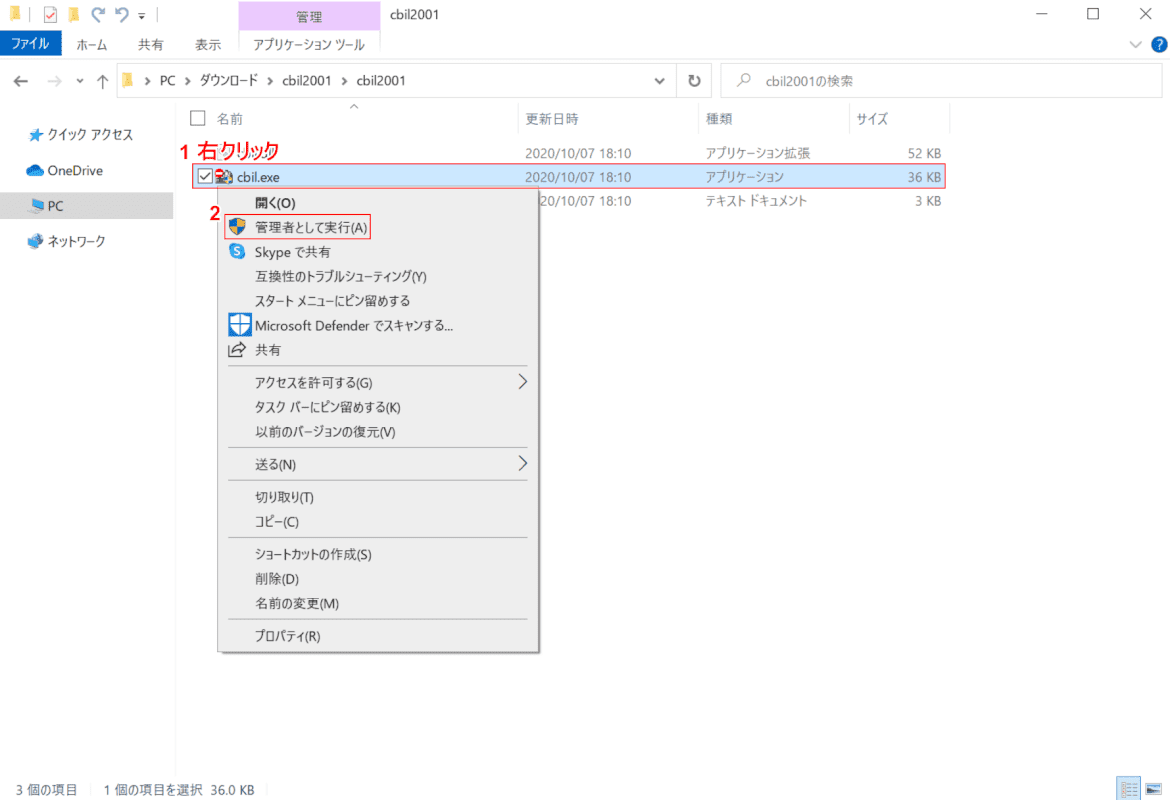Uncheck the checkbox next to cbil.exe
Viewport: 1170px width, 800px height.
click(204, 177)
